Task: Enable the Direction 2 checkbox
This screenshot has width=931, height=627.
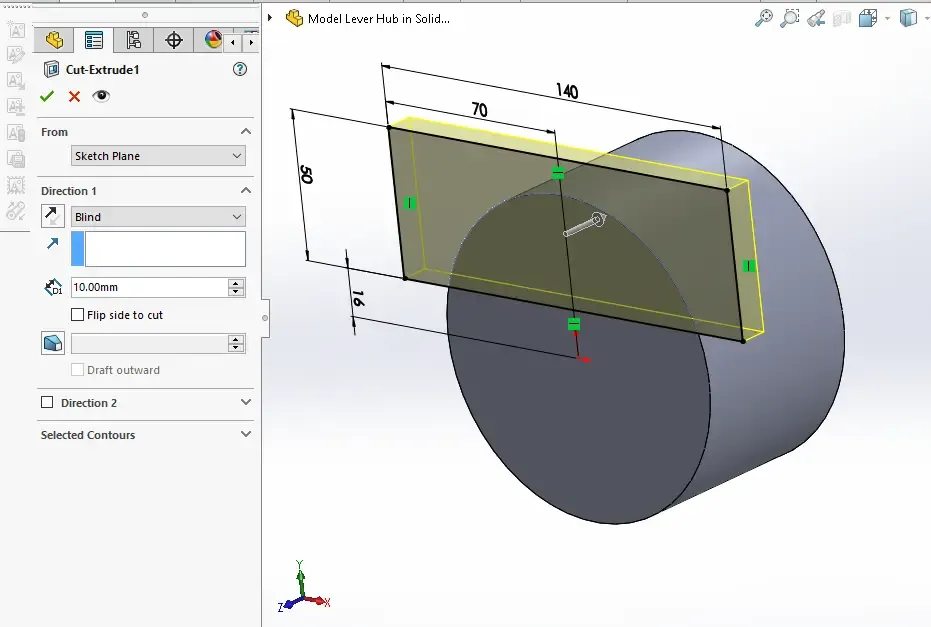Action: 47,402
